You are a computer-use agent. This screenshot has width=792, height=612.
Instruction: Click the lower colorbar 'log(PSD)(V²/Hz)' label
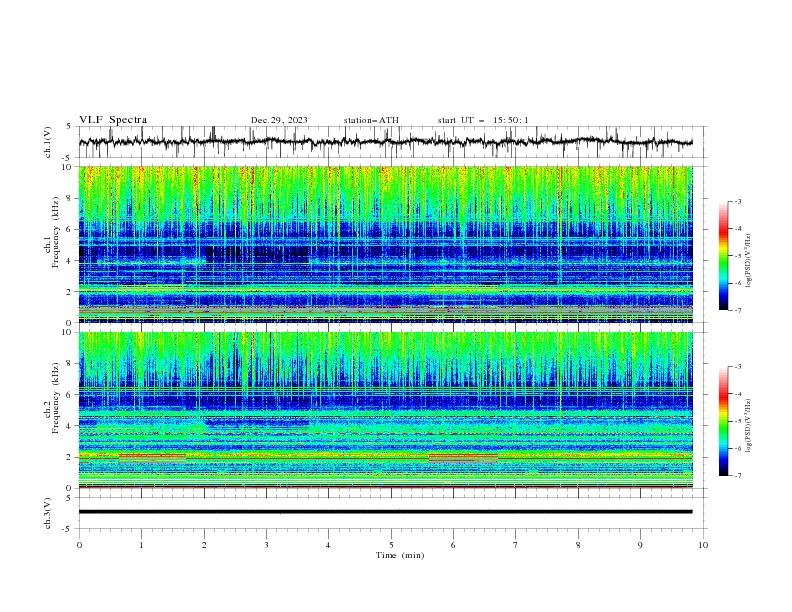pos(749,425)
